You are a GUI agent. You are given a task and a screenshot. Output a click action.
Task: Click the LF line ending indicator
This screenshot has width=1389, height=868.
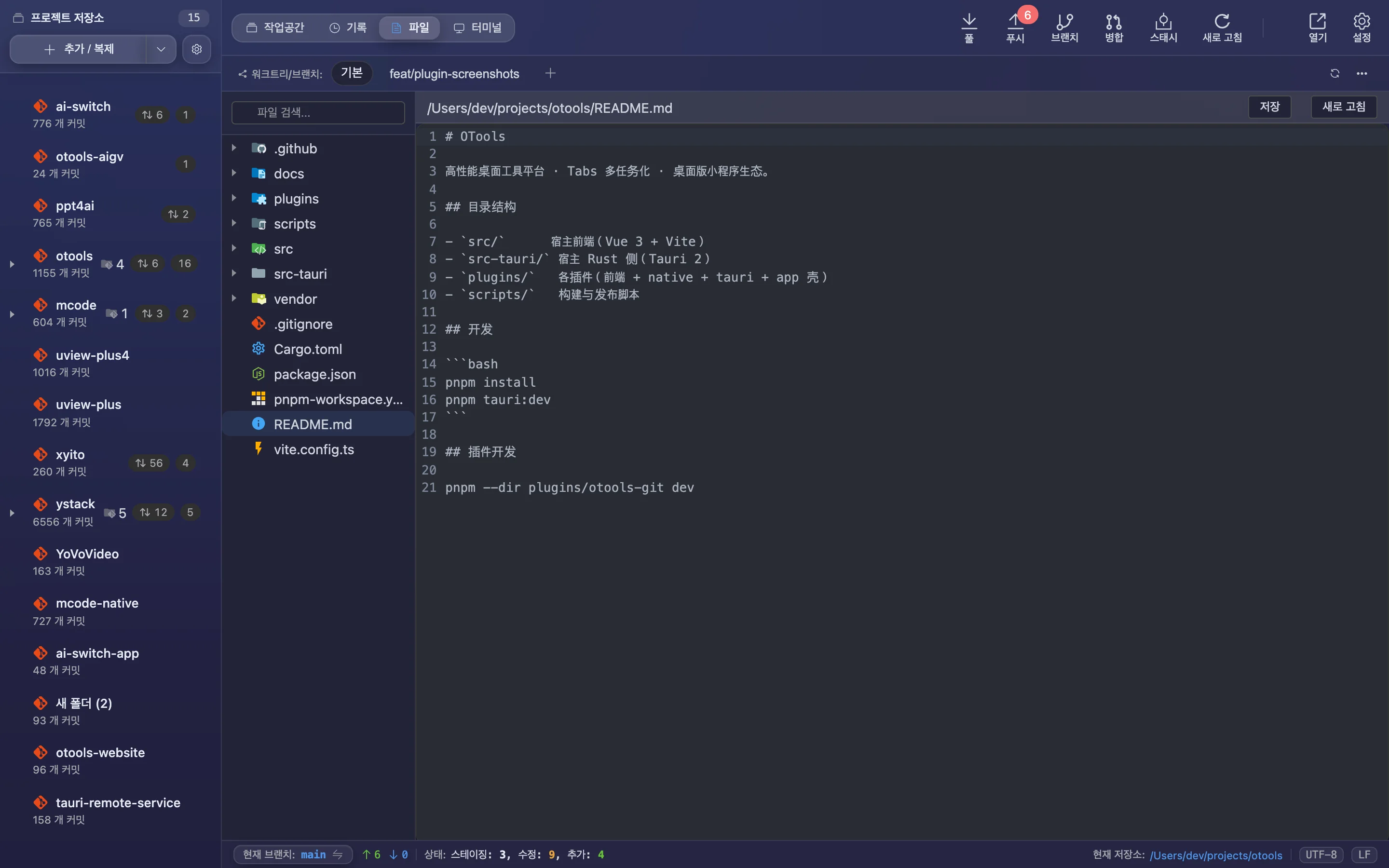click(x=1364, y=854)
